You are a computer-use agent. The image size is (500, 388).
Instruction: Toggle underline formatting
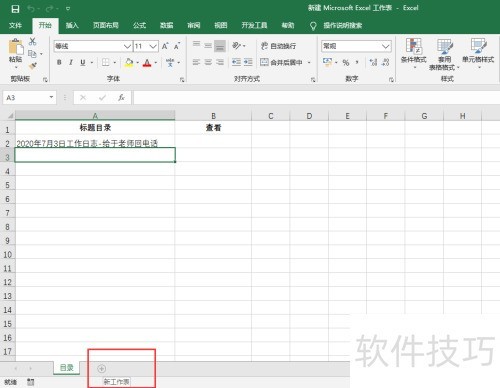pos(83,62)
